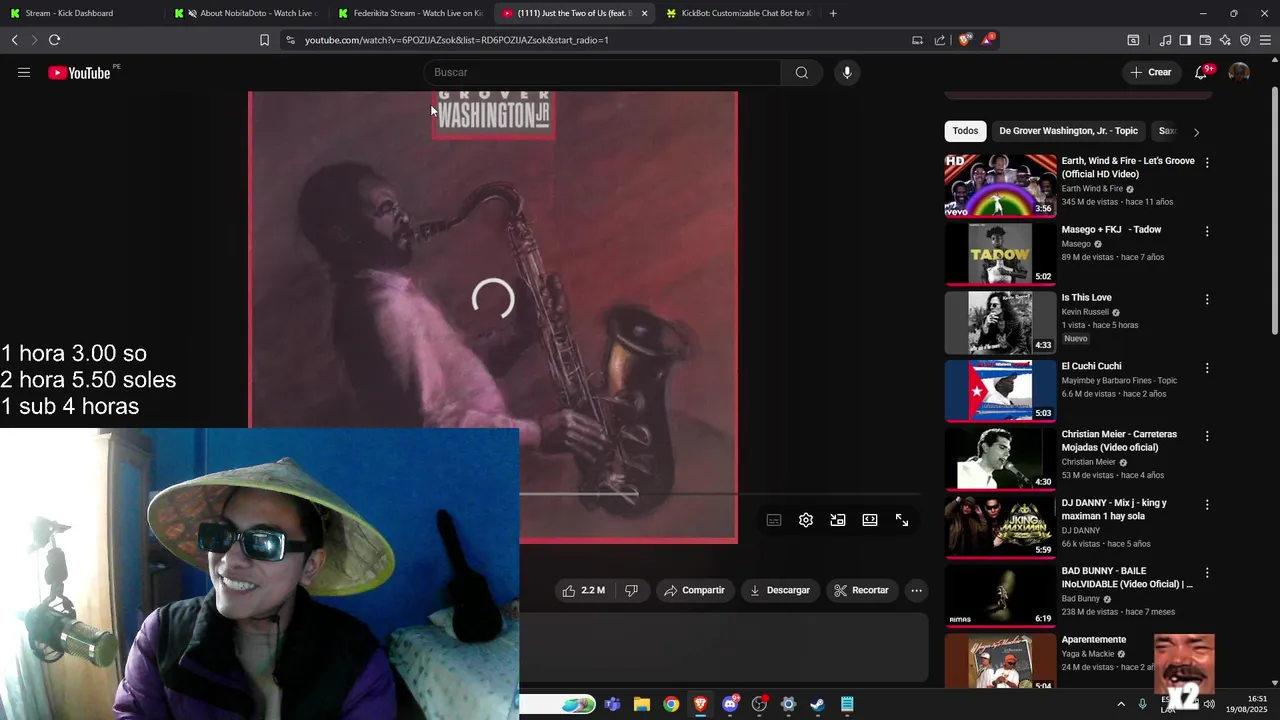The image size is (1280, 720).
Task: Reload the page in browser toolbar
Action: click(x=54, y=40)
